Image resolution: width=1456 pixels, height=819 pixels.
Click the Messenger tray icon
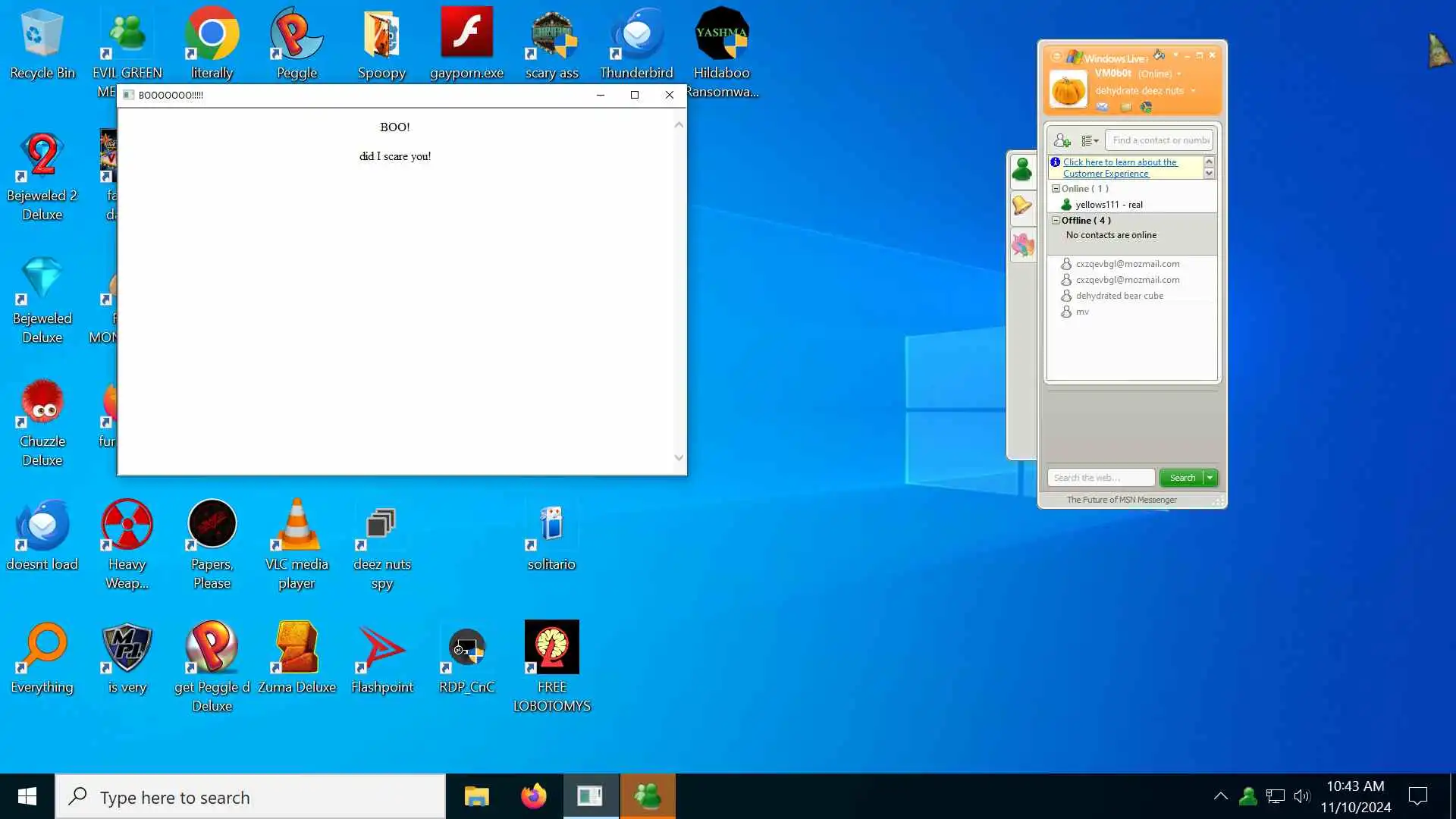click(x=1247, y=796)
